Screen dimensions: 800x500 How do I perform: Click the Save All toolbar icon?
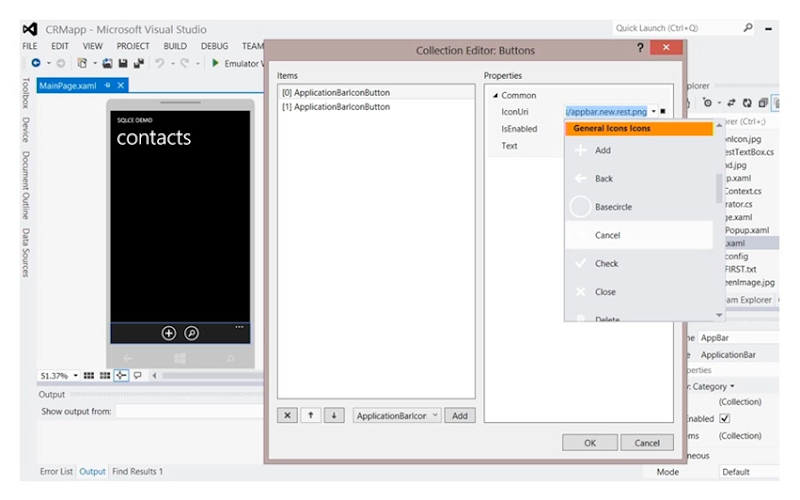coord(138,63)
